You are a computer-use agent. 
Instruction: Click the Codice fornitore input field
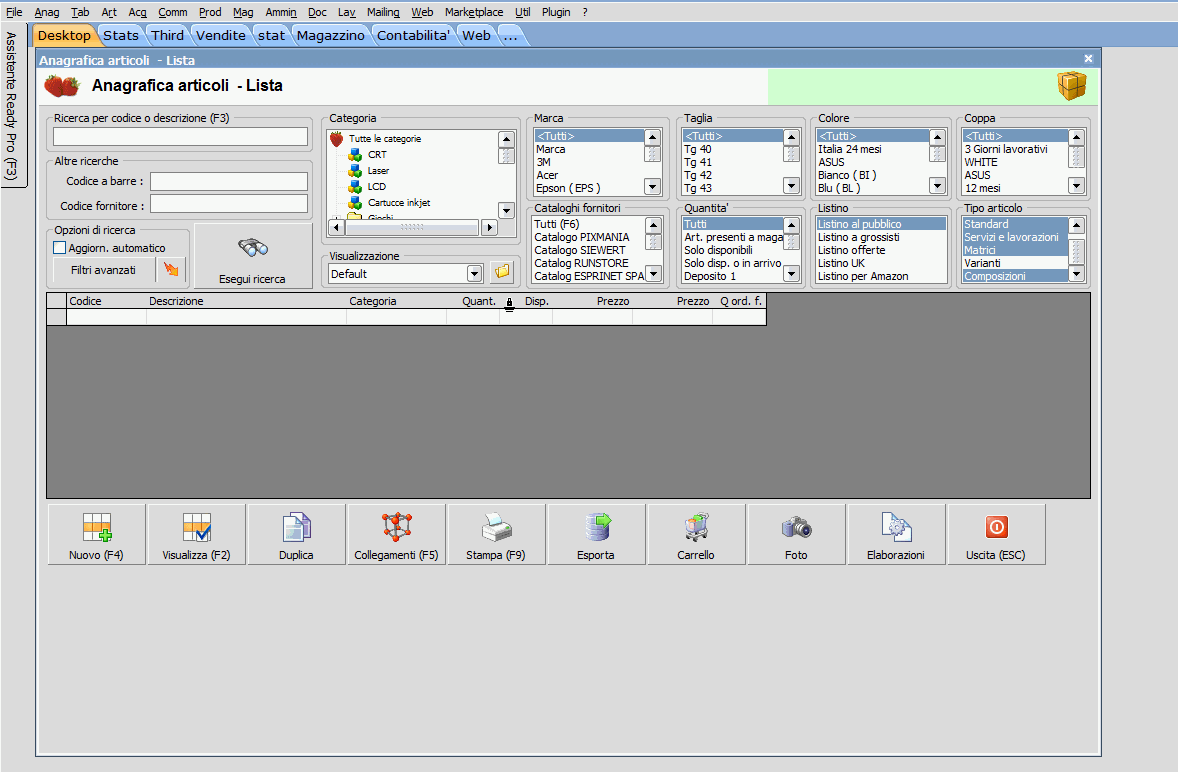point(229,204)
